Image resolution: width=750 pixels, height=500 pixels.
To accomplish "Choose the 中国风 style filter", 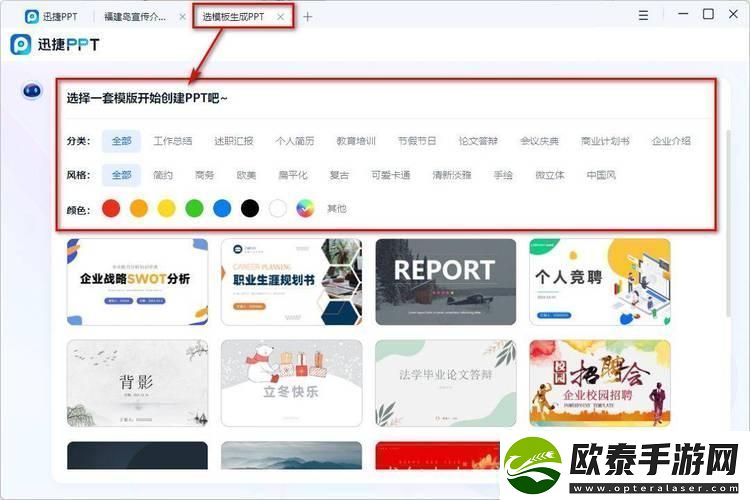I will point(601,175).
